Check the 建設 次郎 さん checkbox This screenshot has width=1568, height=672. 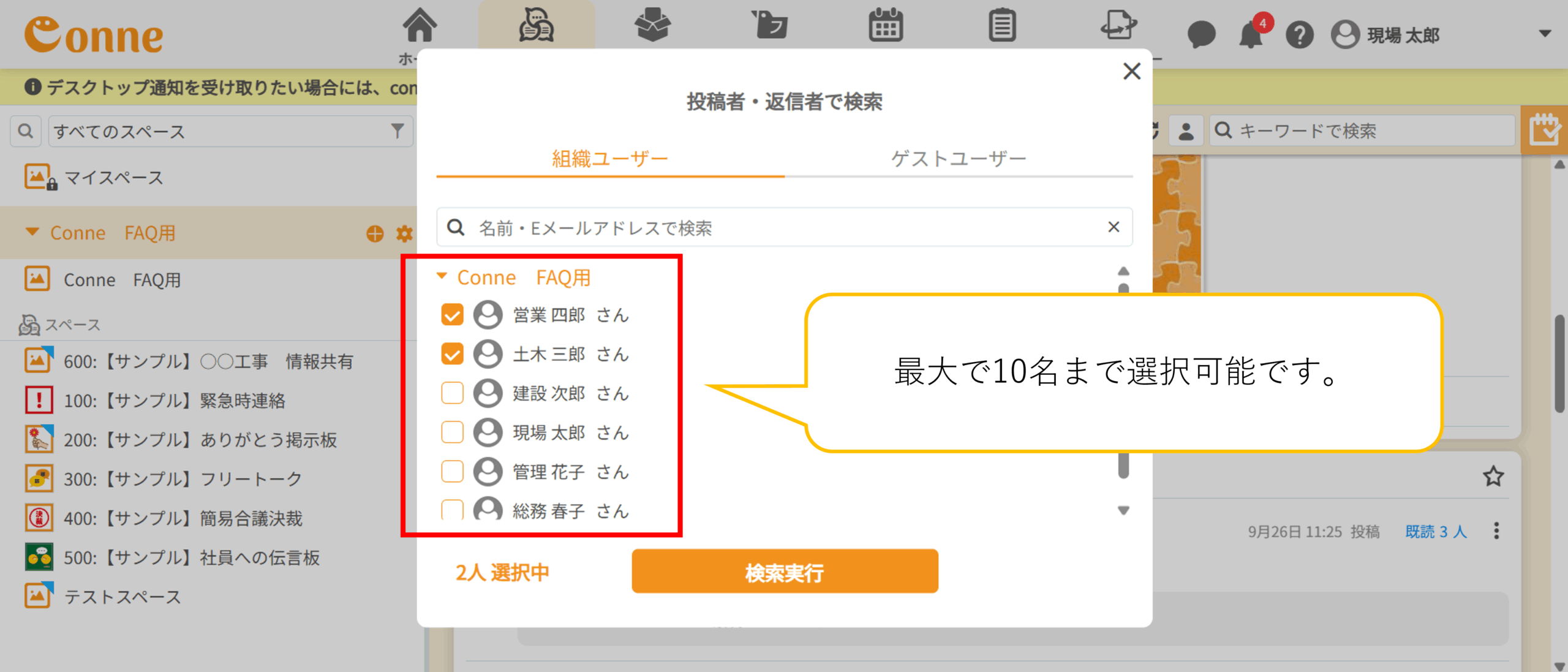[452, 393]
